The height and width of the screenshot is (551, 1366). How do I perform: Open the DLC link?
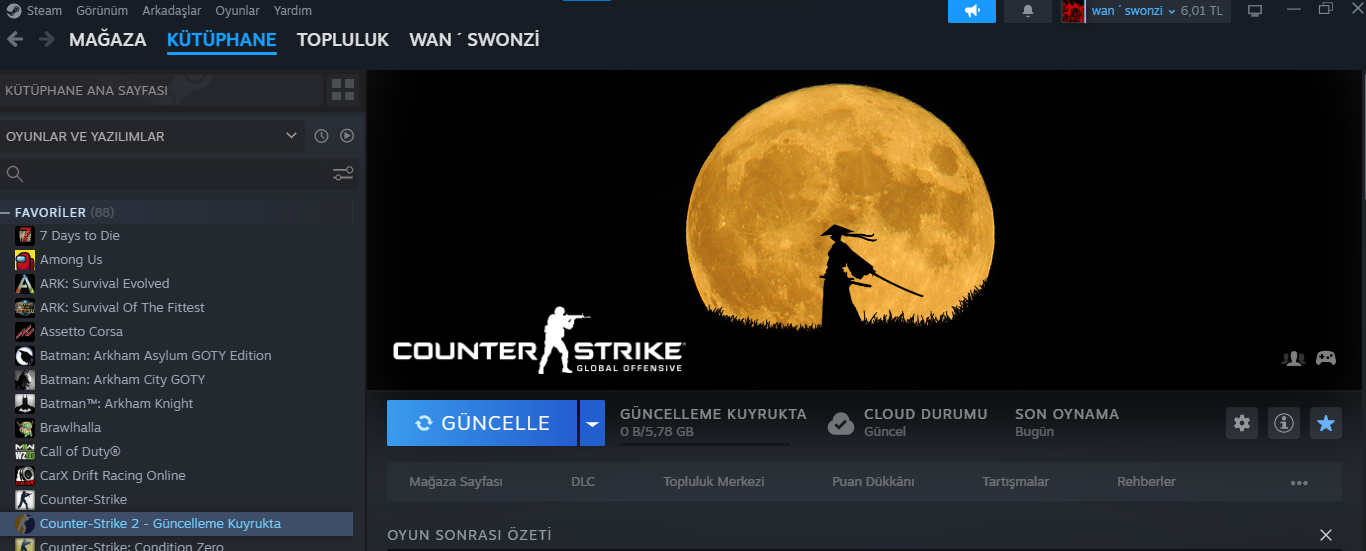583,482
